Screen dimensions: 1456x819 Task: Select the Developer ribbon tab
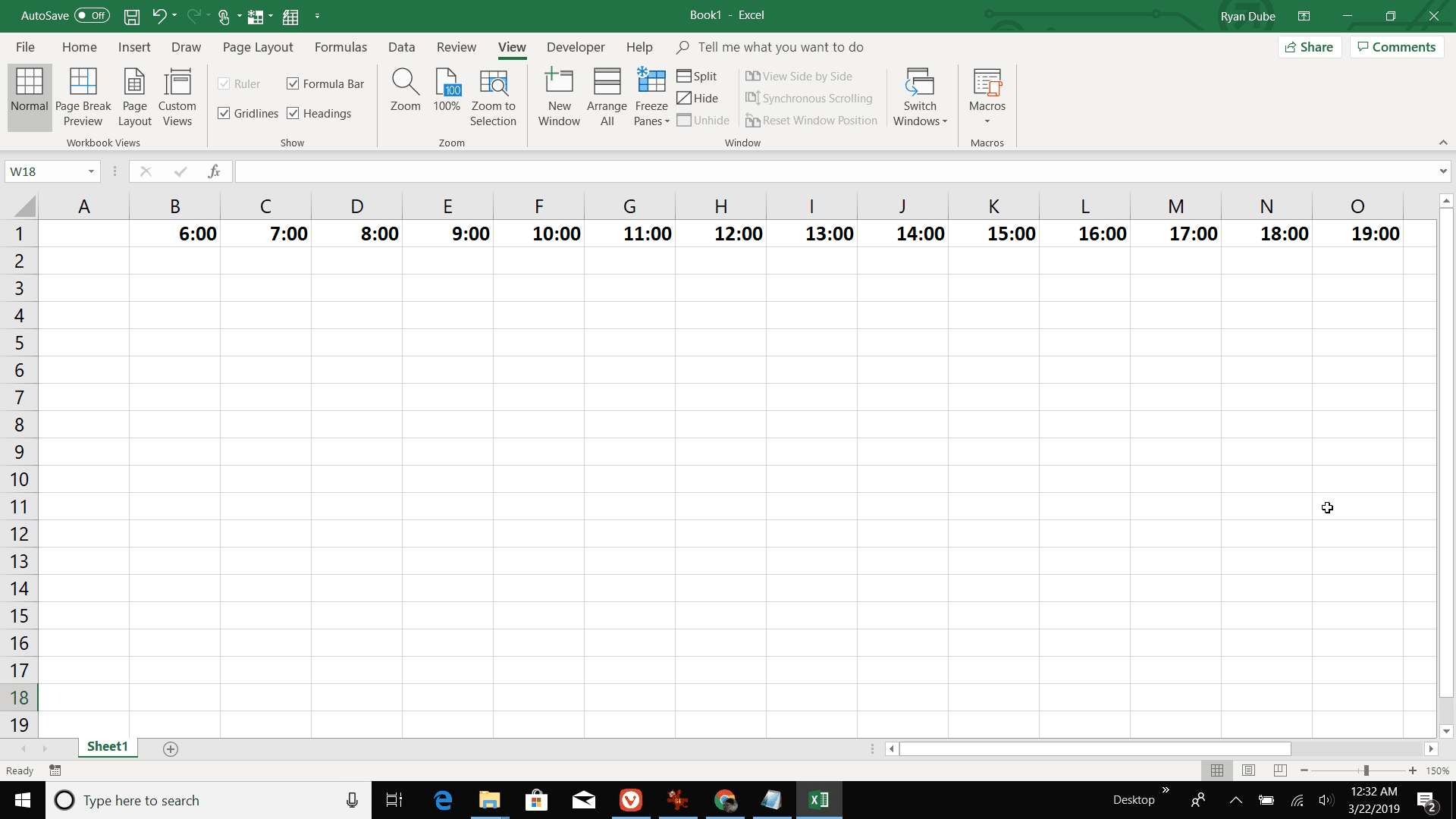[x=575, y=47]
